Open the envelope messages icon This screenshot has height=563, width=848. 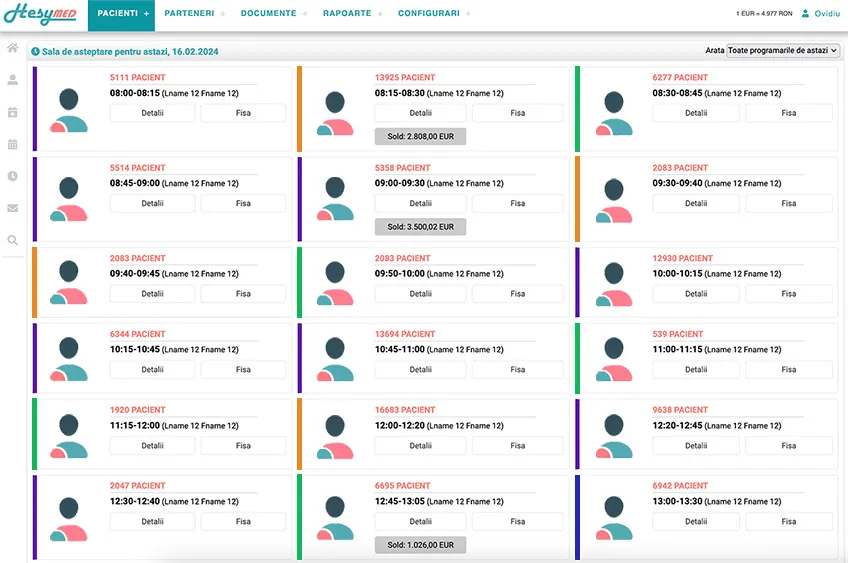(12, 208)
